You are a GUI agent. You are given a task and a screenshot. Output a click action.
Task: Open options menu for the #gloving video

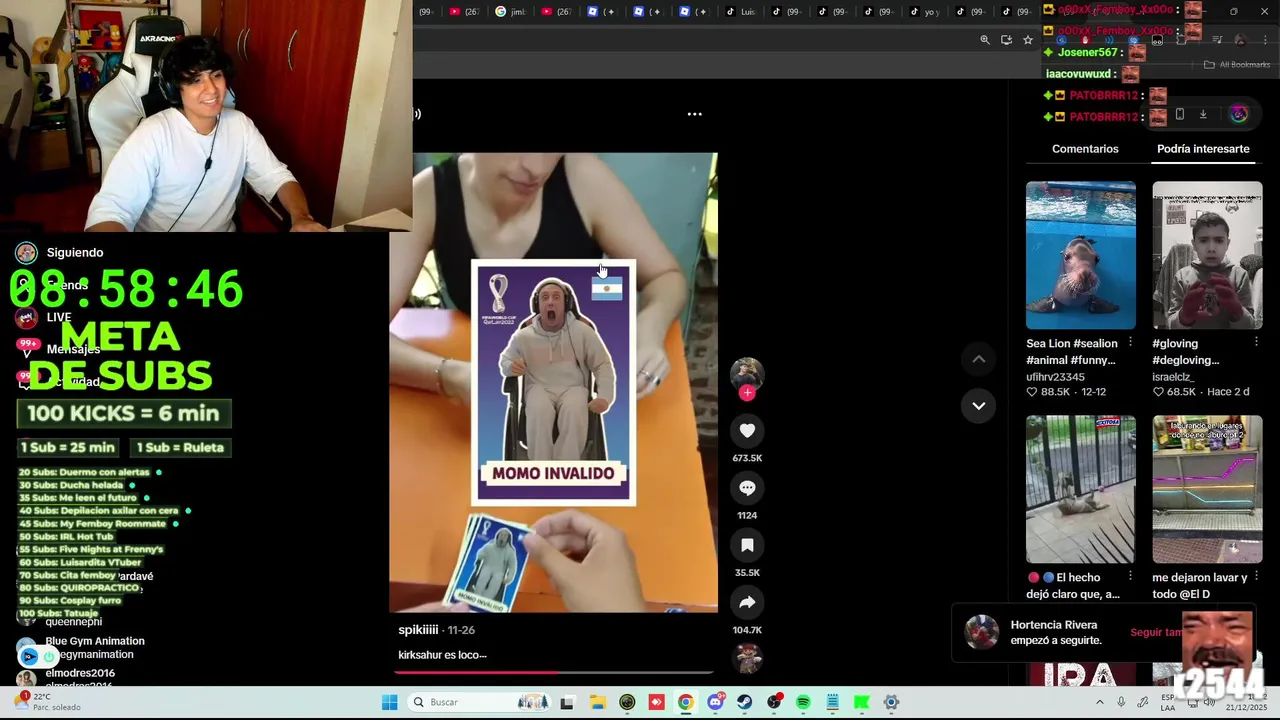point(1257,342)
